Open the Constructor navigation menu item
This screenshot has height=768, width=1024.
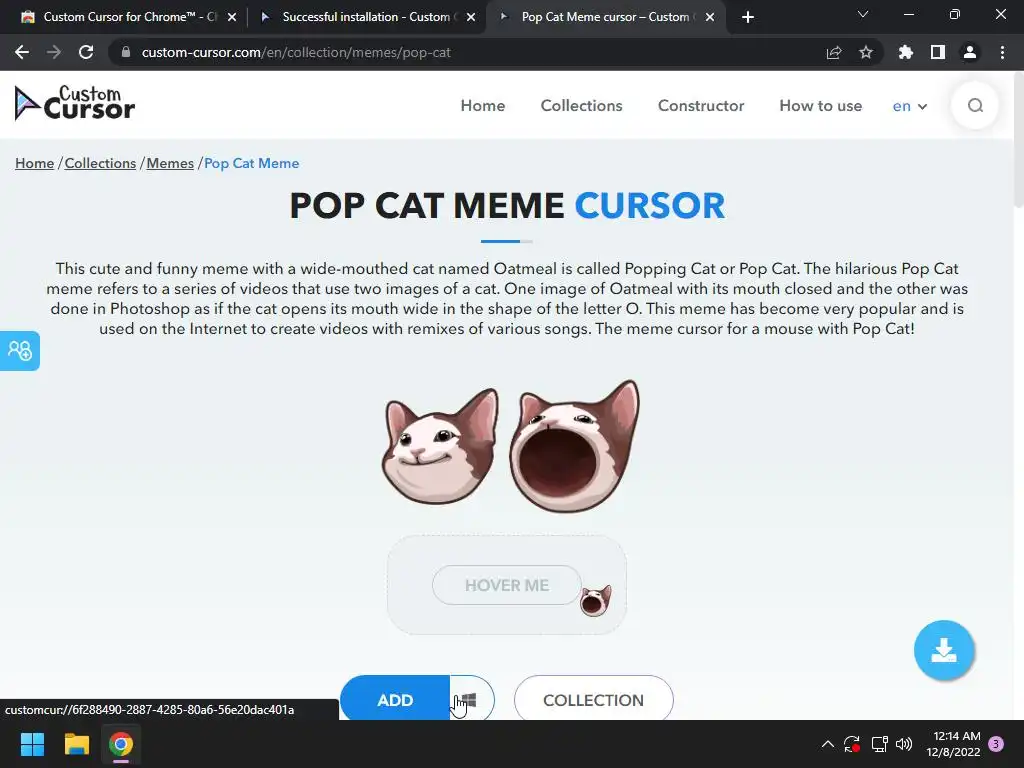[701, 106]
